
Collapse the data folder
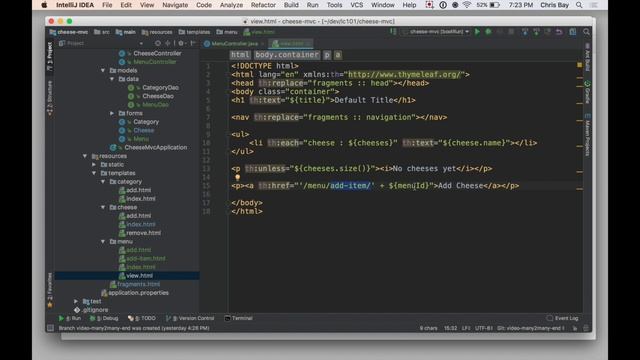pyautogui.click(x=112, y=79)
